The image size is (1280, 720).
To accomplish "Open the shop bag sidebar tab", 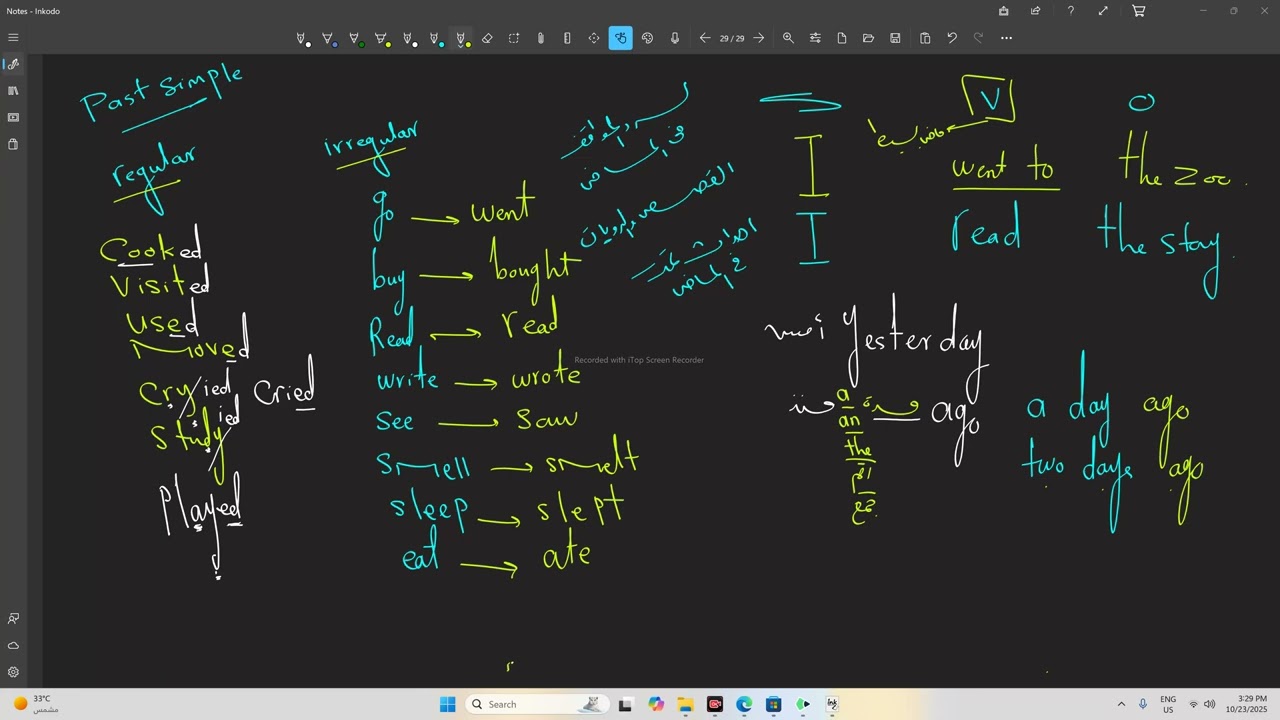I will [13, 144].
